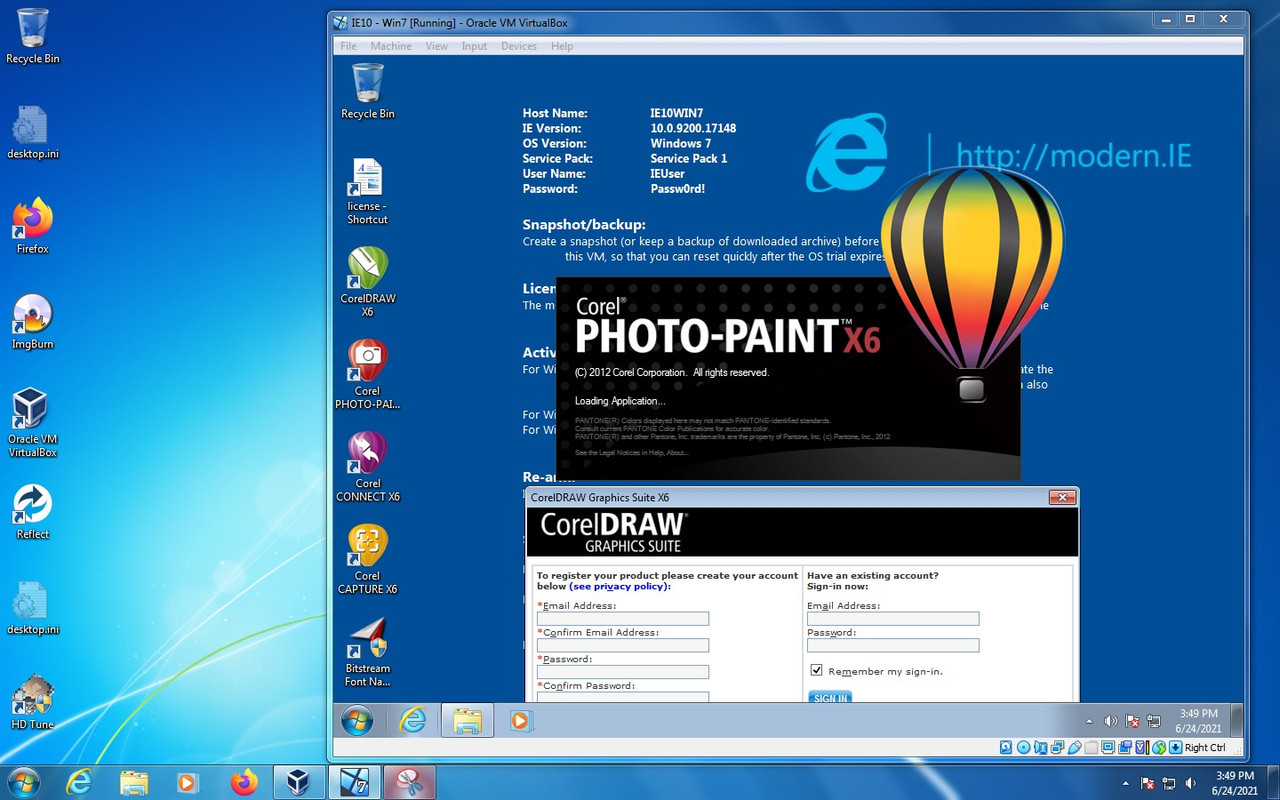Image resolution: width=1280 pixels, height=800 pixels.
Task: Click the Show desktop button in VM
Action: [x=1237, y=720]
